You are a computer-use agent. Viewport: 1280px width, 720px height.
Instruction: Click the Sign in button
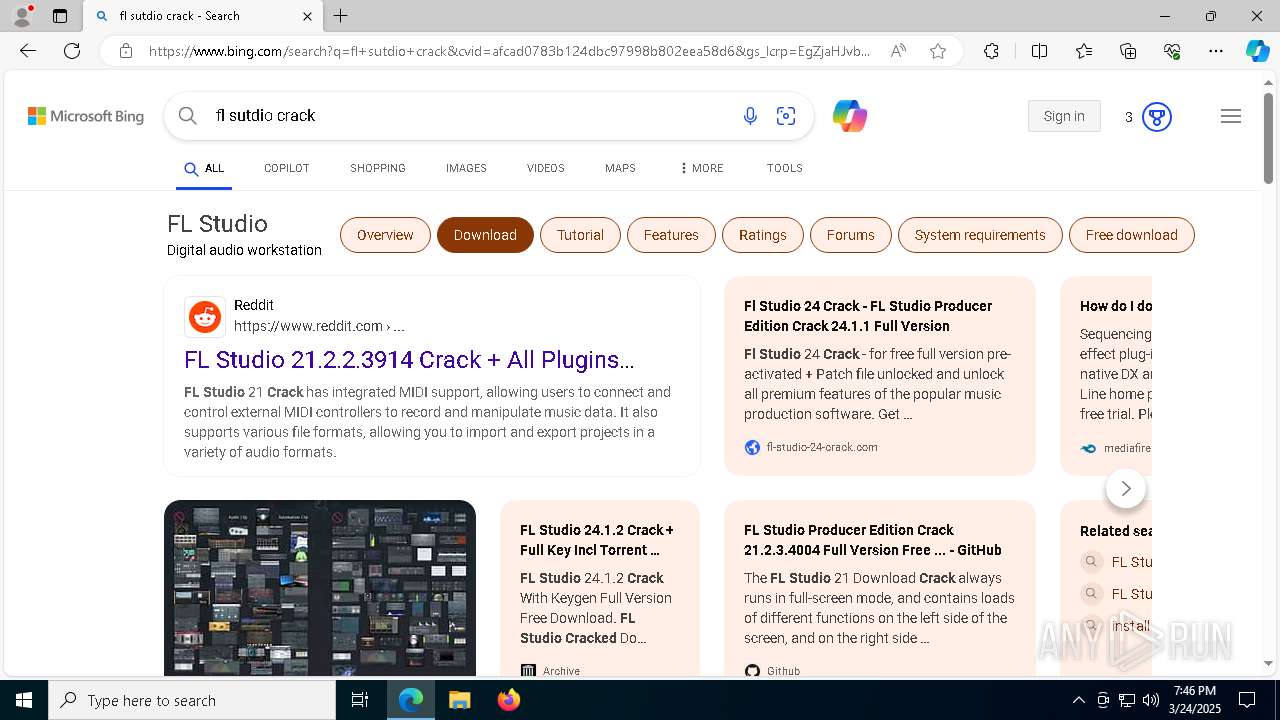coord(1064,117)
